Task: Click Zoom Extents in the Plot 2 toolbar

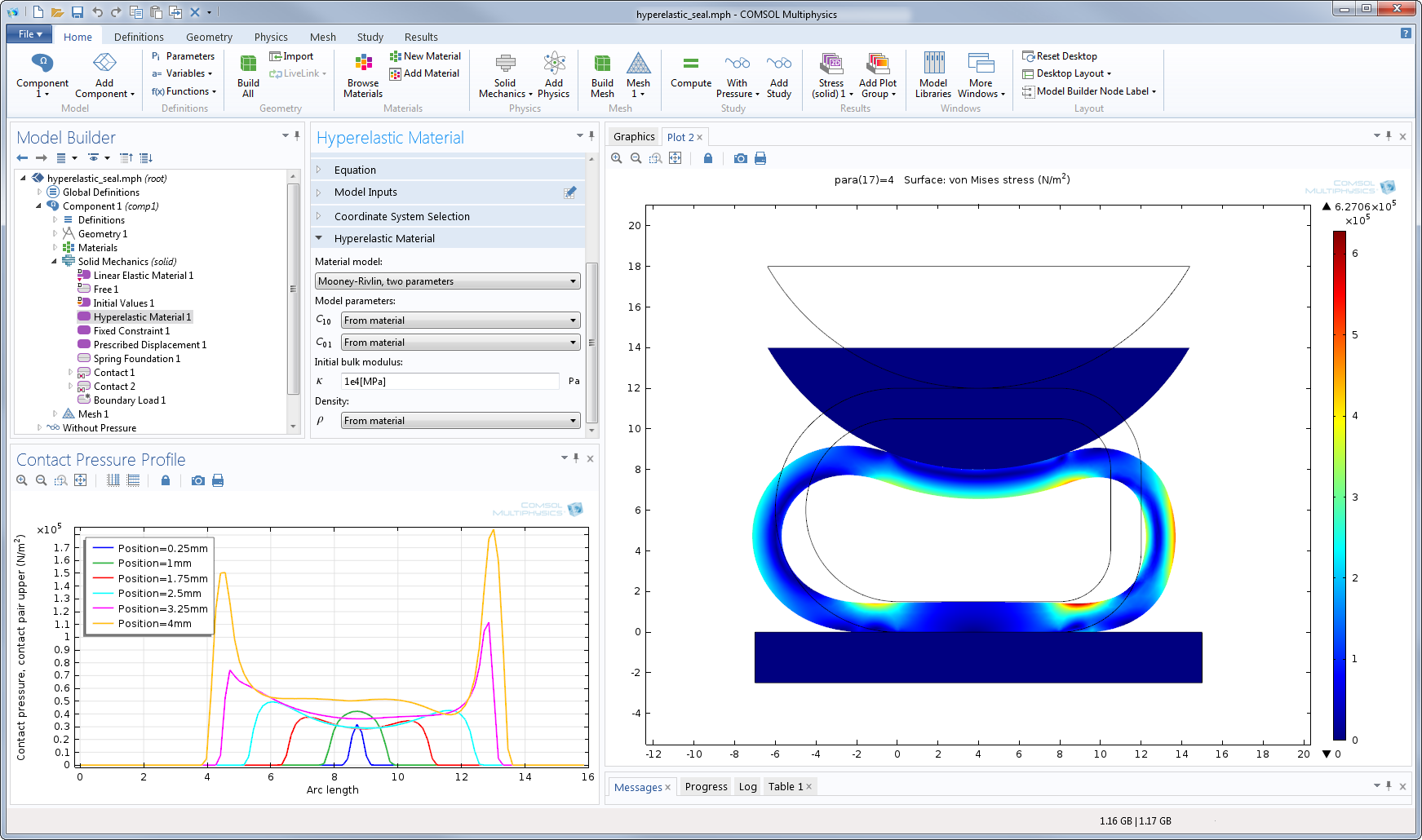Action: pos(676,158)
